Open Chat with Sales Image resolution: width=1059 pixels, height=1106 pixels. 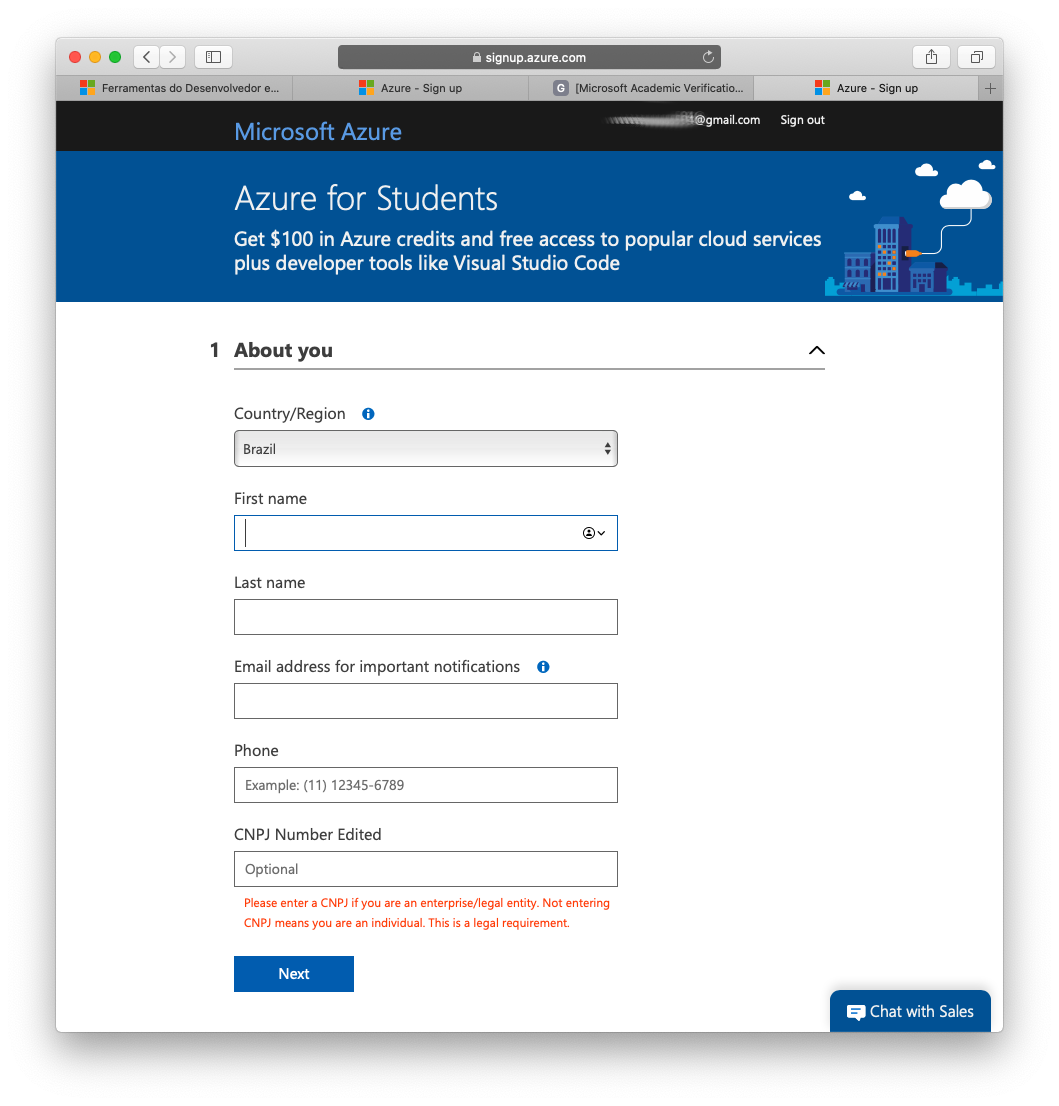click(910, 1011)
